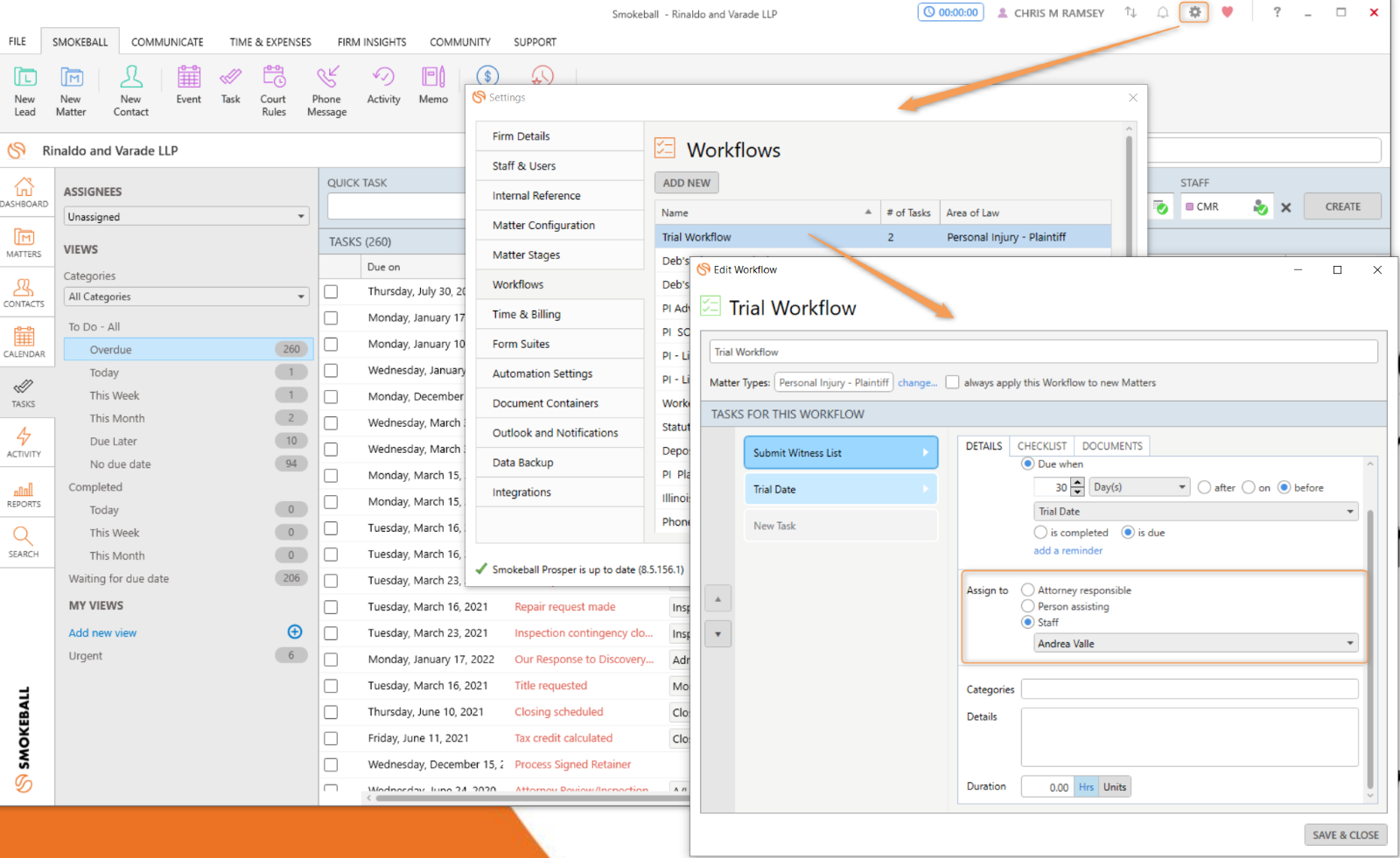The width and height of the screenshot is (1400, 858).
Task: Select the 'after' radio button
Action: click(1204, 487)
